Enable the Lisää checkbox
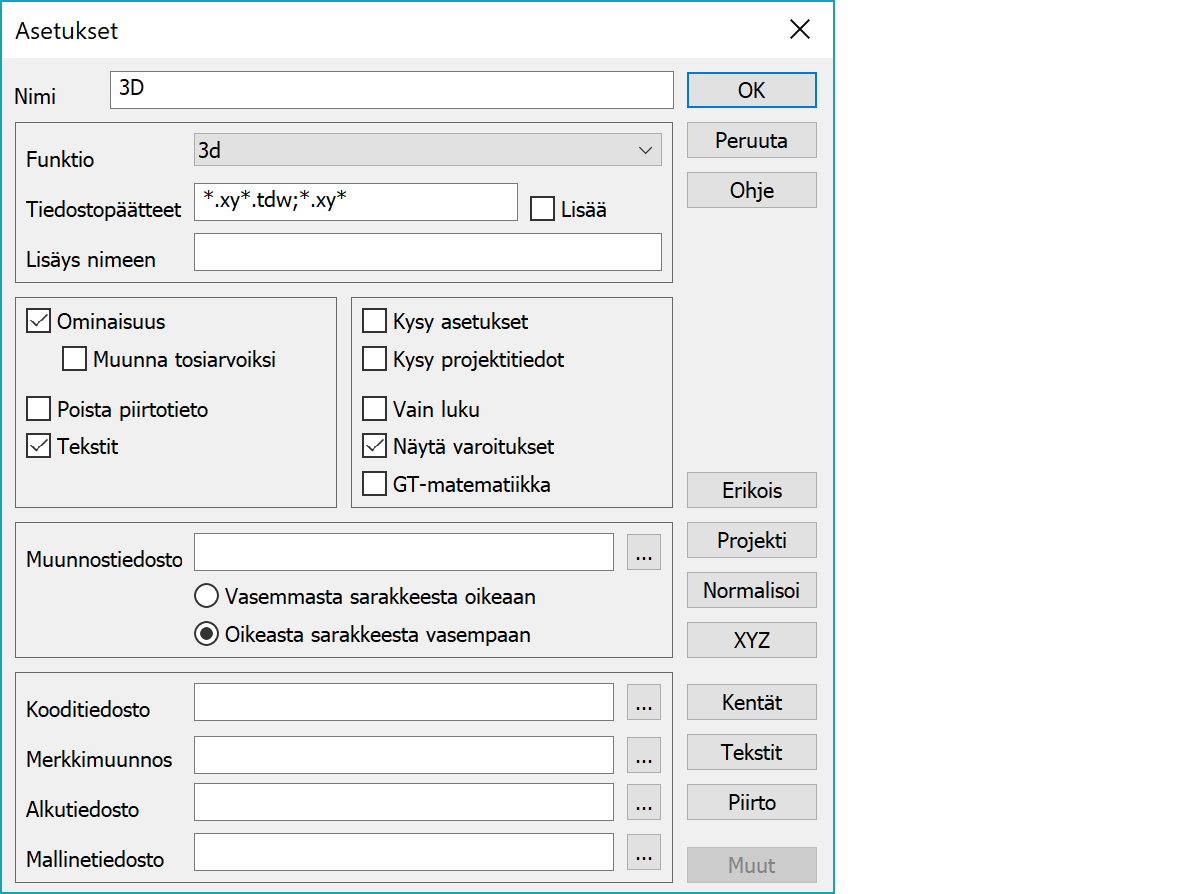1200x894 pixels. [x=543, y=210]
